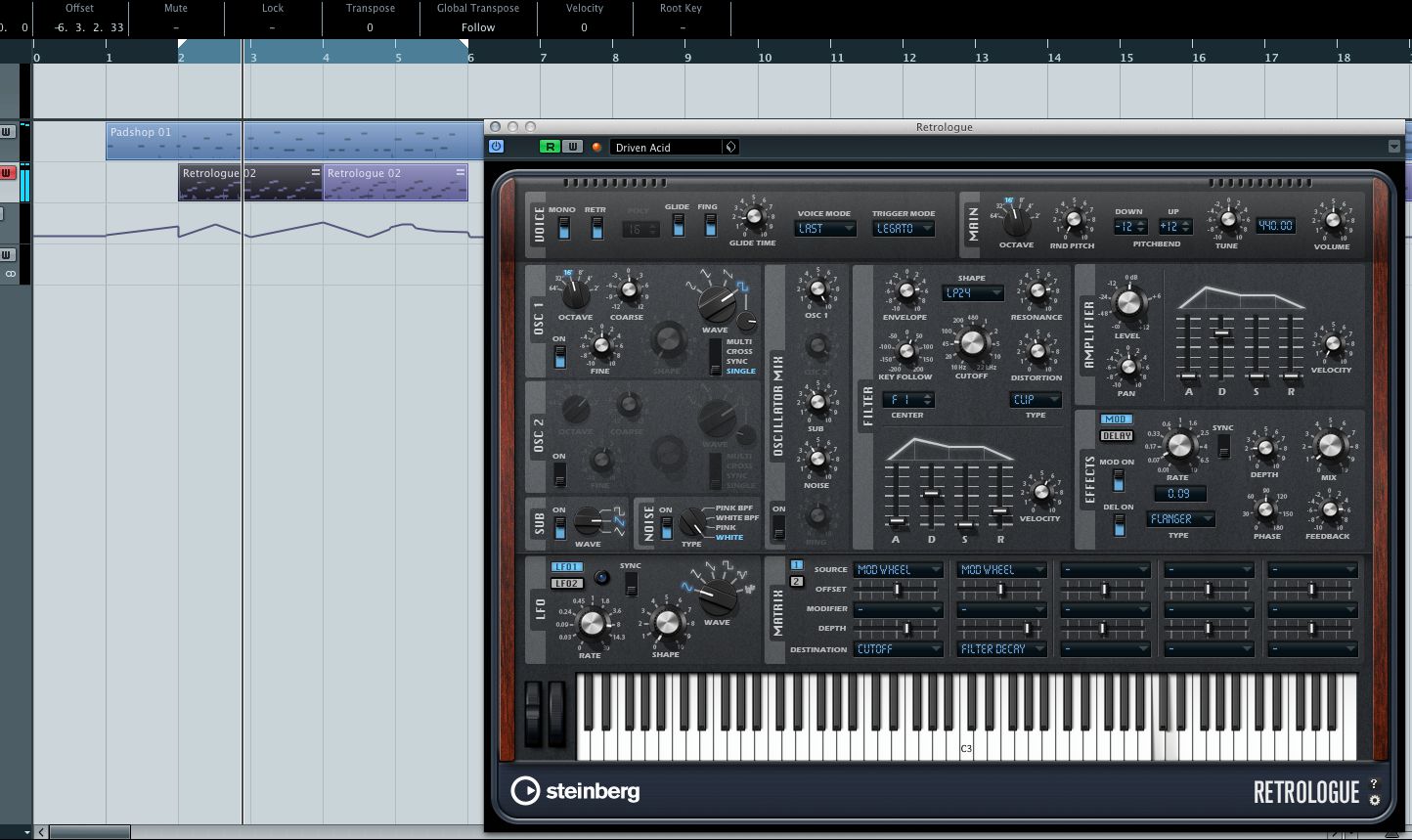Click the Driven Acid preset name field
The width and height of the screenshot is (1412, 840).
tap(667, 147)
